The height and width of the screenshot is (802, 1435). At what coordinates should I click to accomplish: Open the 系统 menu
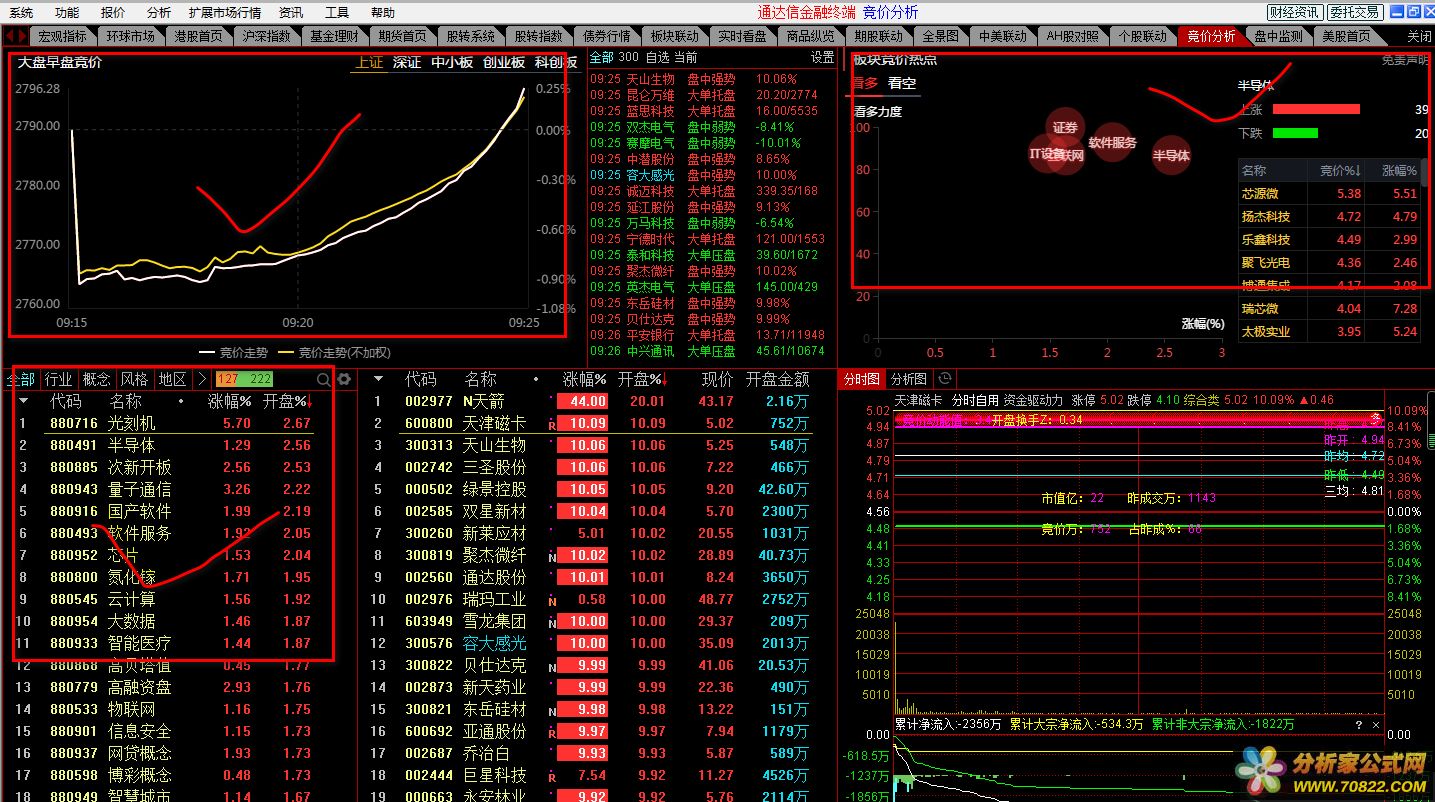[20, 13]
